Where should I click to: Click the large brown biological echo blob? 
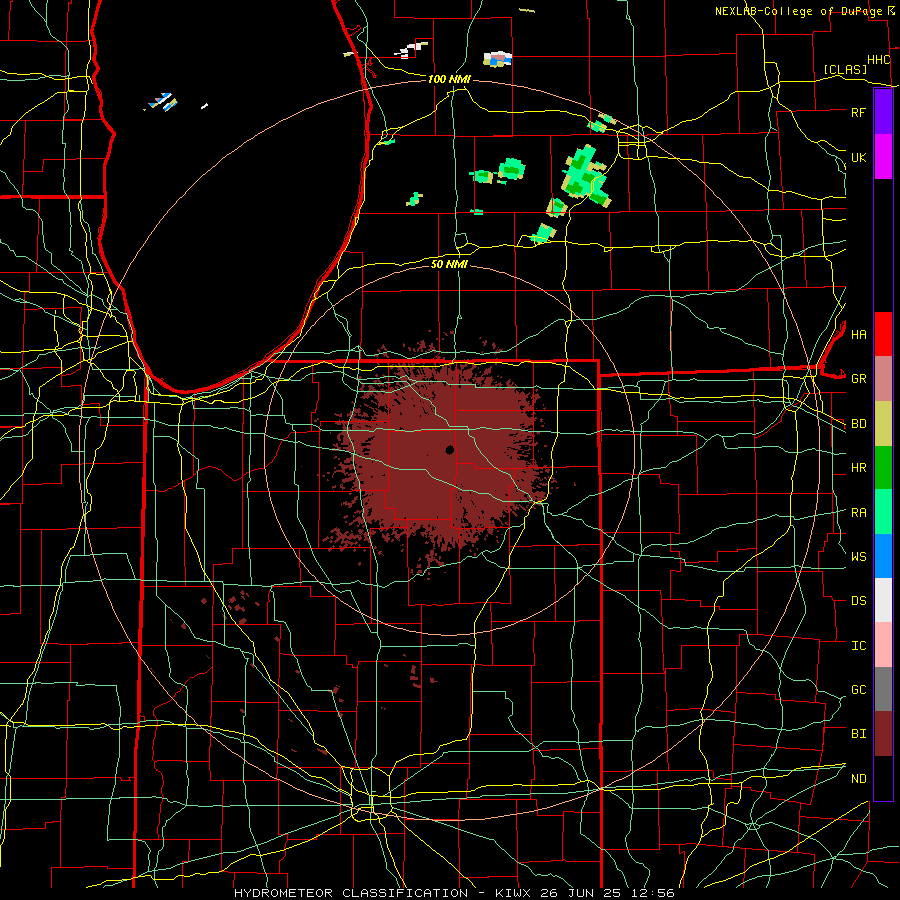click(x=442, y=459)
